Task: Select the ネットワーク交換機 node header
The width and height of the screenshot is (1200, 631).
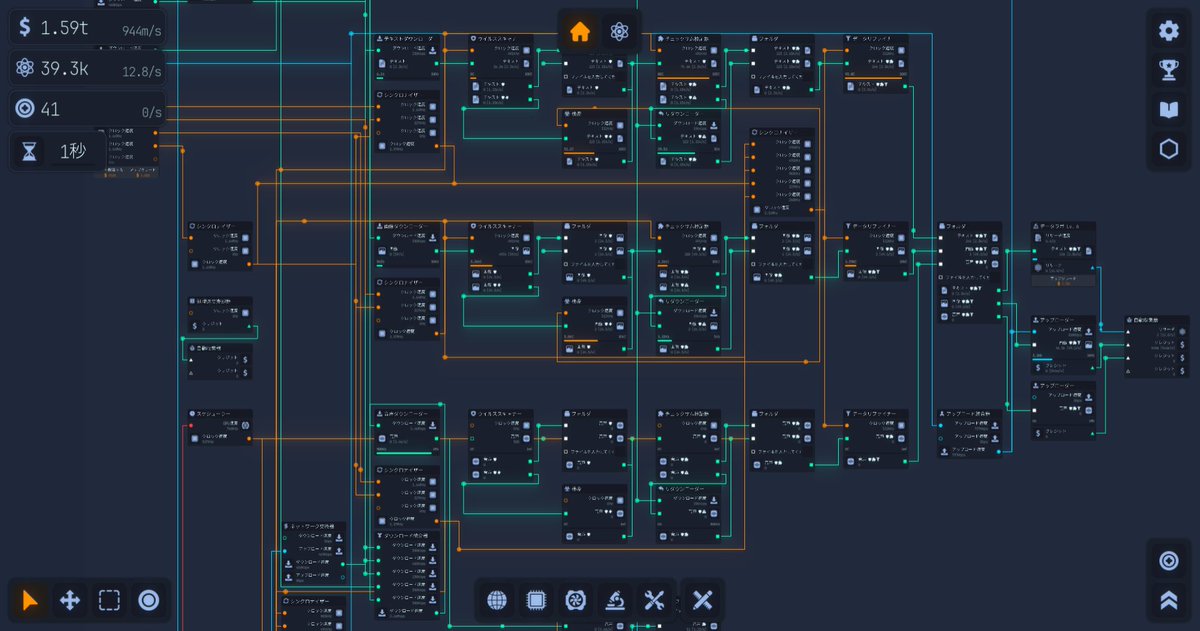Action: tap(314, 525)
